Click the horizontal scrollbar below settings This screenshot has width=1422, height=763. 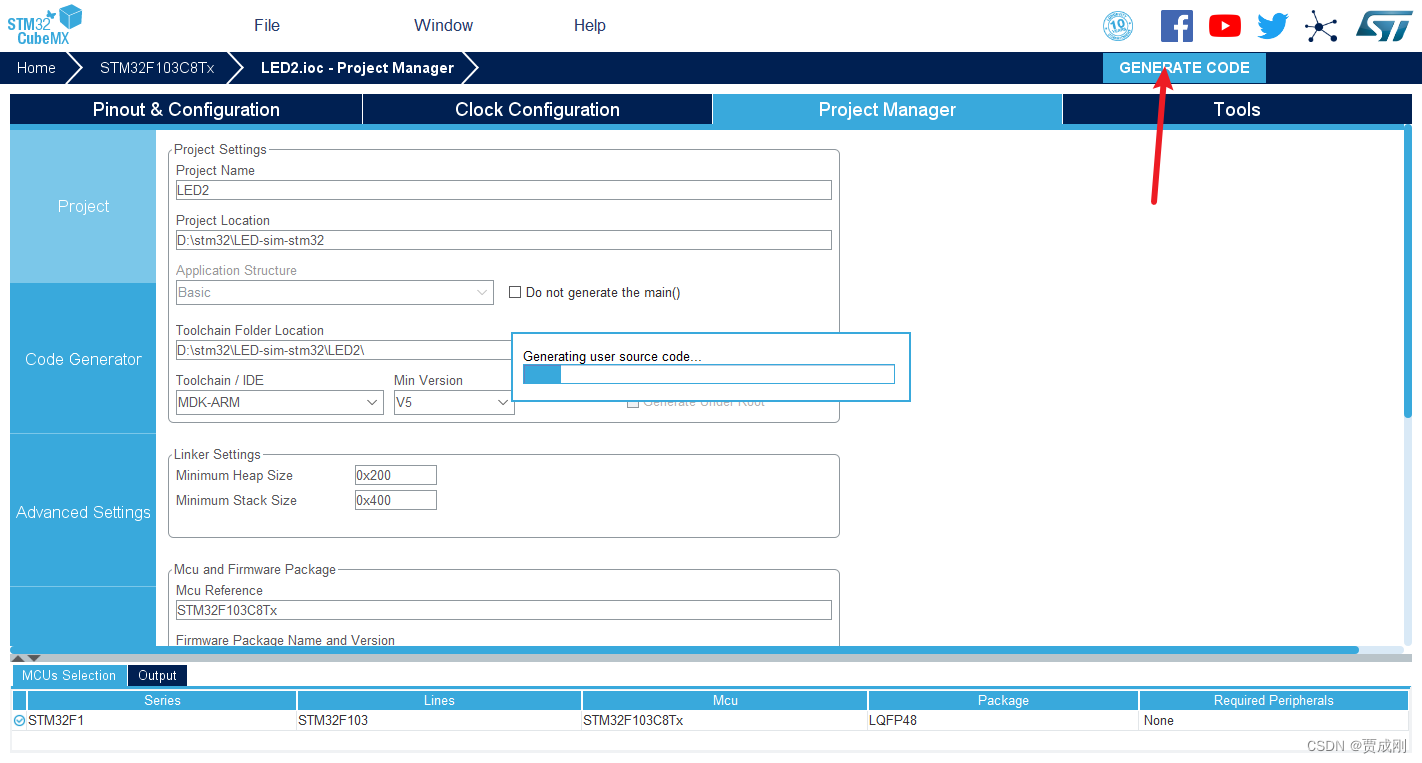pos(684,650)
